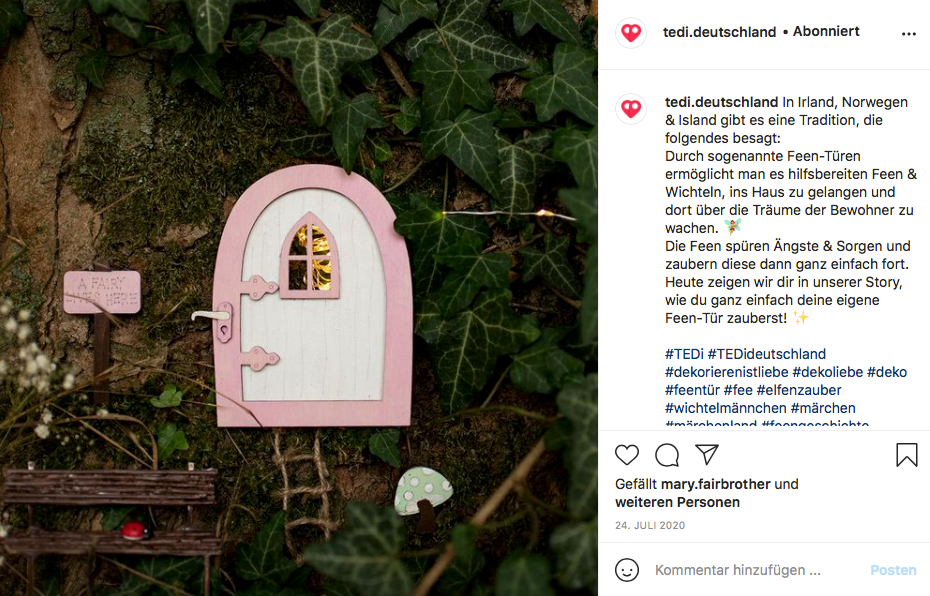Like the post with the heart icon
The height and width of the screenshot is (596, 930).
(626, 455)
